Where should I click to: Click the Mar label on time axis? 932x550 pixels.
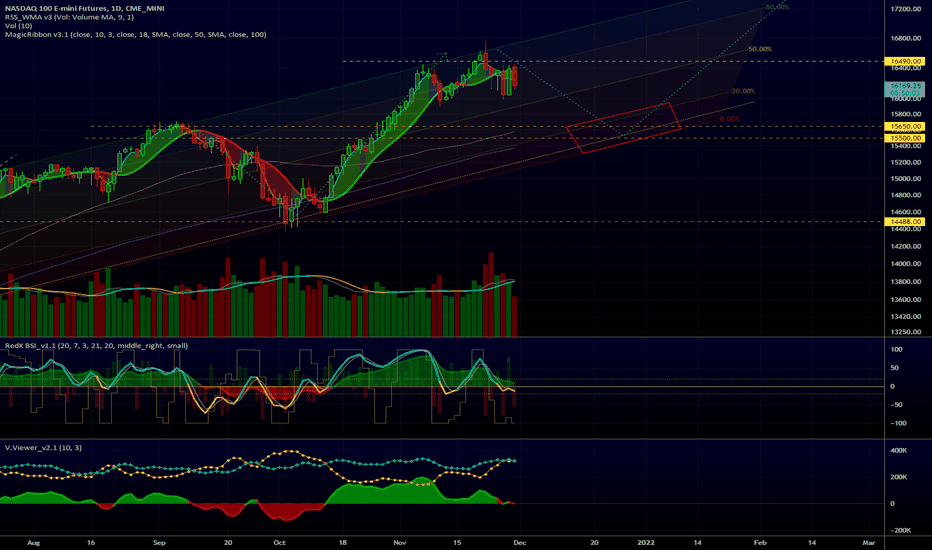pos(869,543)
